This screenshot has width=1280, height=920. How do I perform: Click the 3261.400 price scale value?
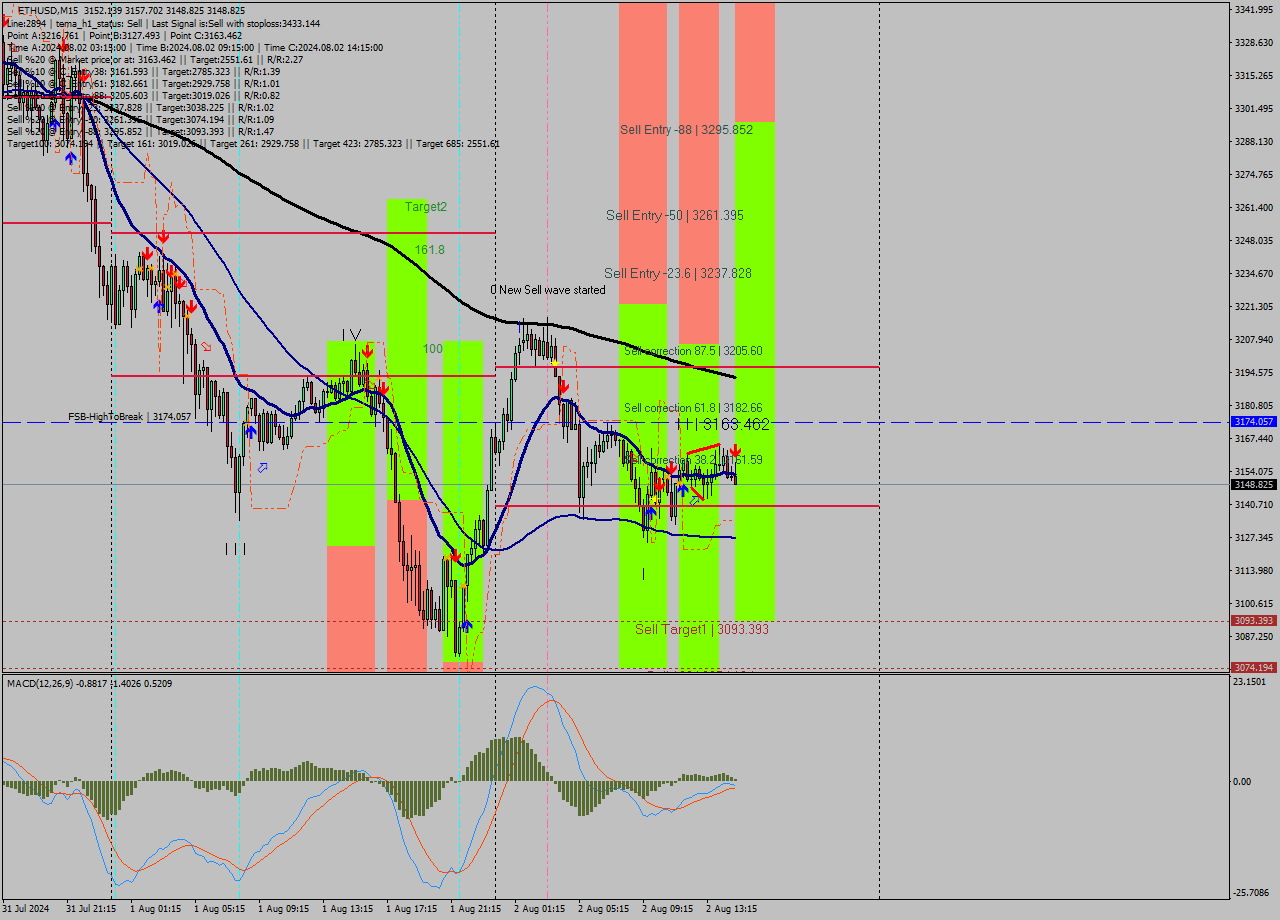[1253, 207]
